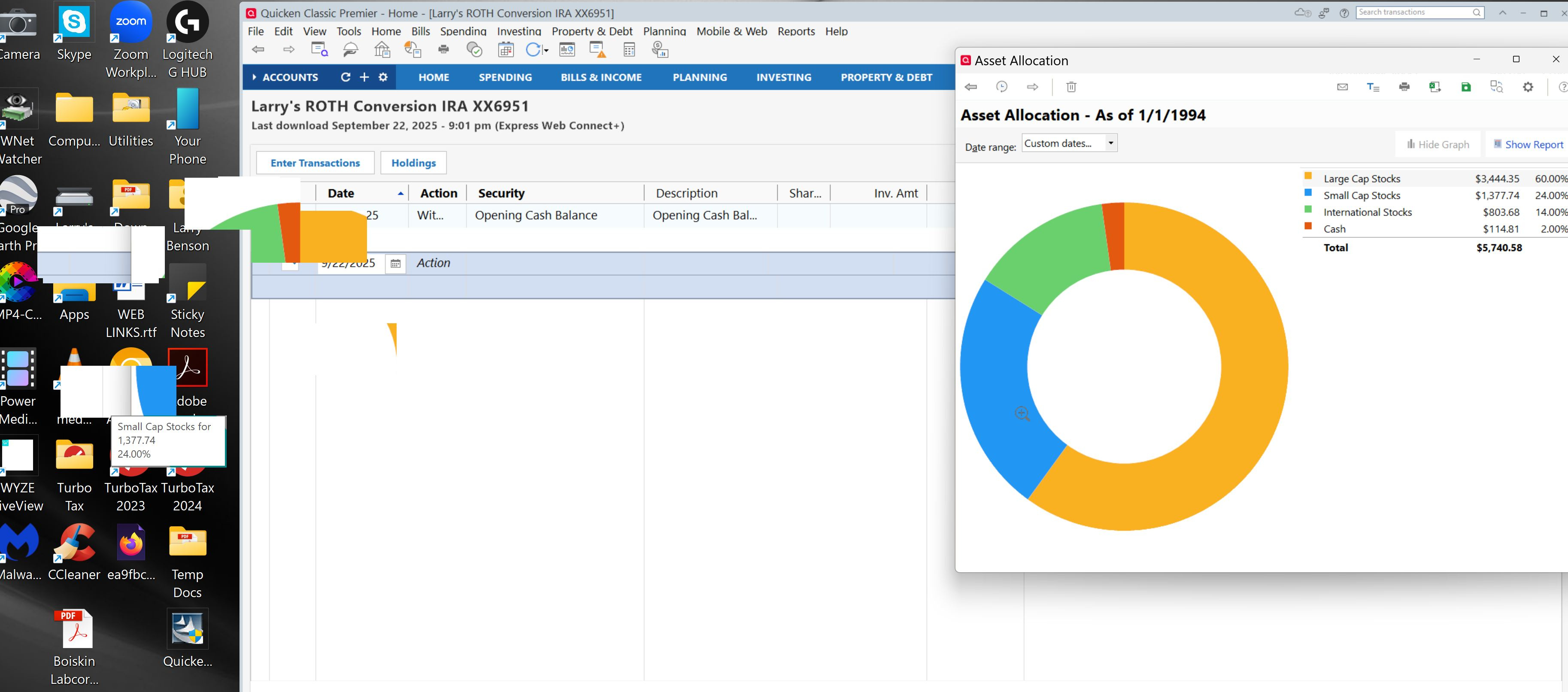Open the Investing menu
Screen dimensions: 1568x692
pos(519,31)
